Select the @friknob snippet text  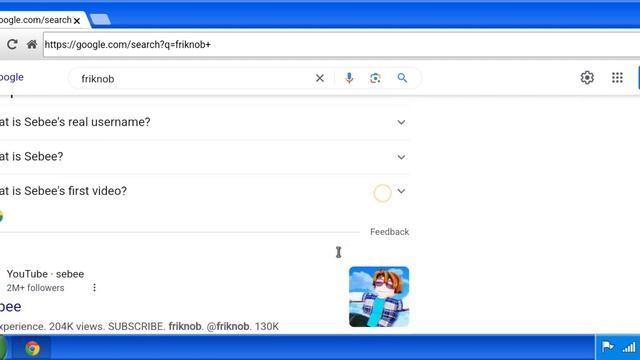tap(228, 327)
